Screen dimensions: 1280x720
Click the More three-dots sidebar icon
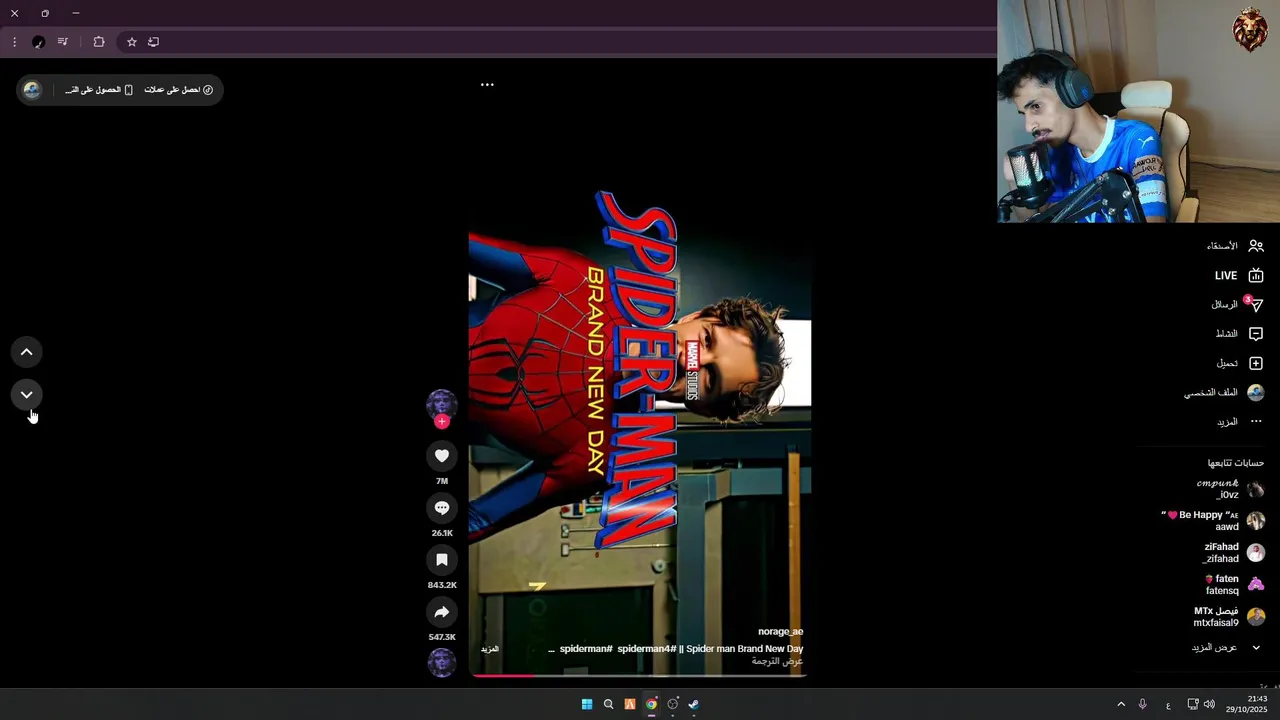point(1256,422)
